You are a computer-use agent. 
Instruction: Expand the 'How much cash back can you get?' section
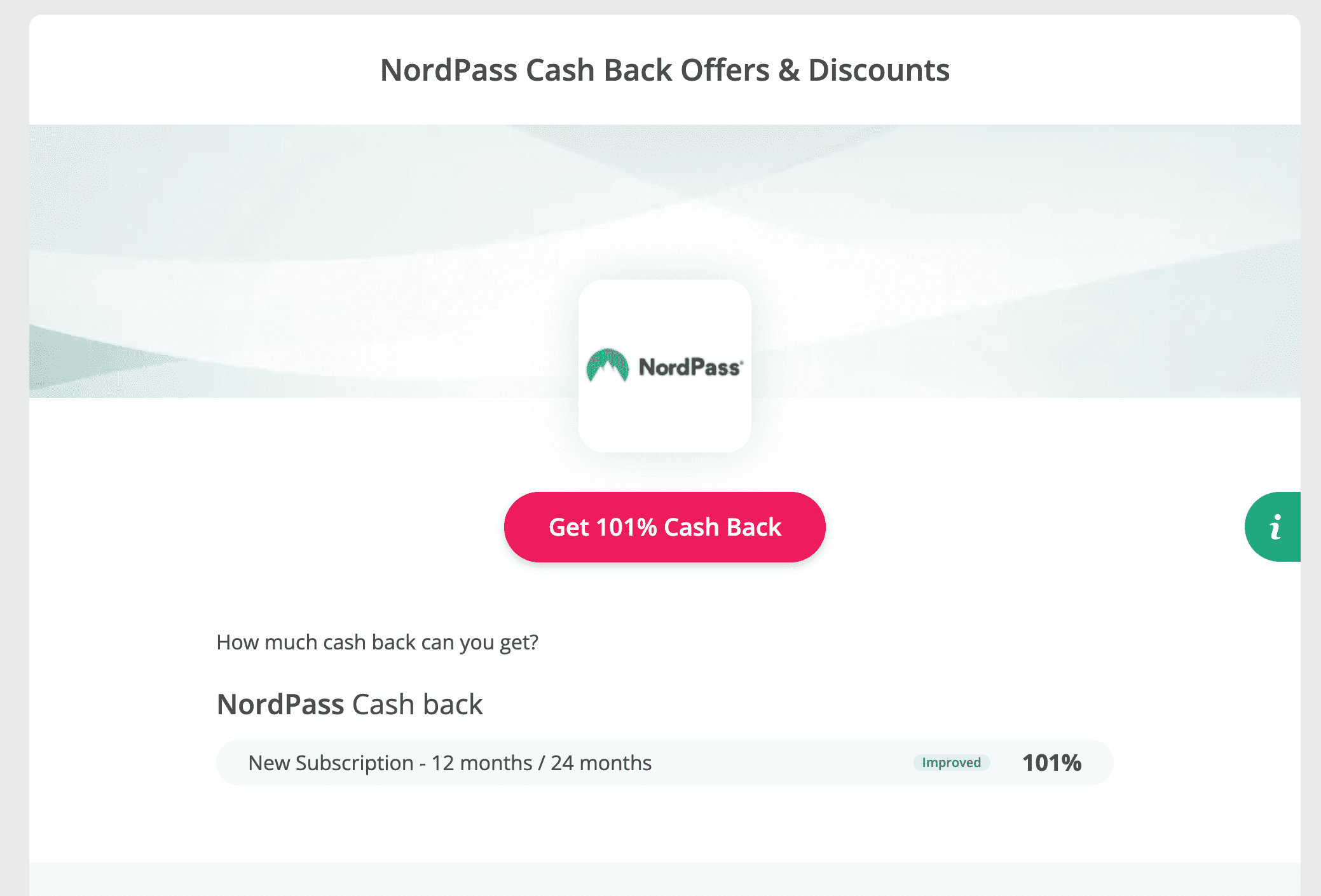click(378, 642)
